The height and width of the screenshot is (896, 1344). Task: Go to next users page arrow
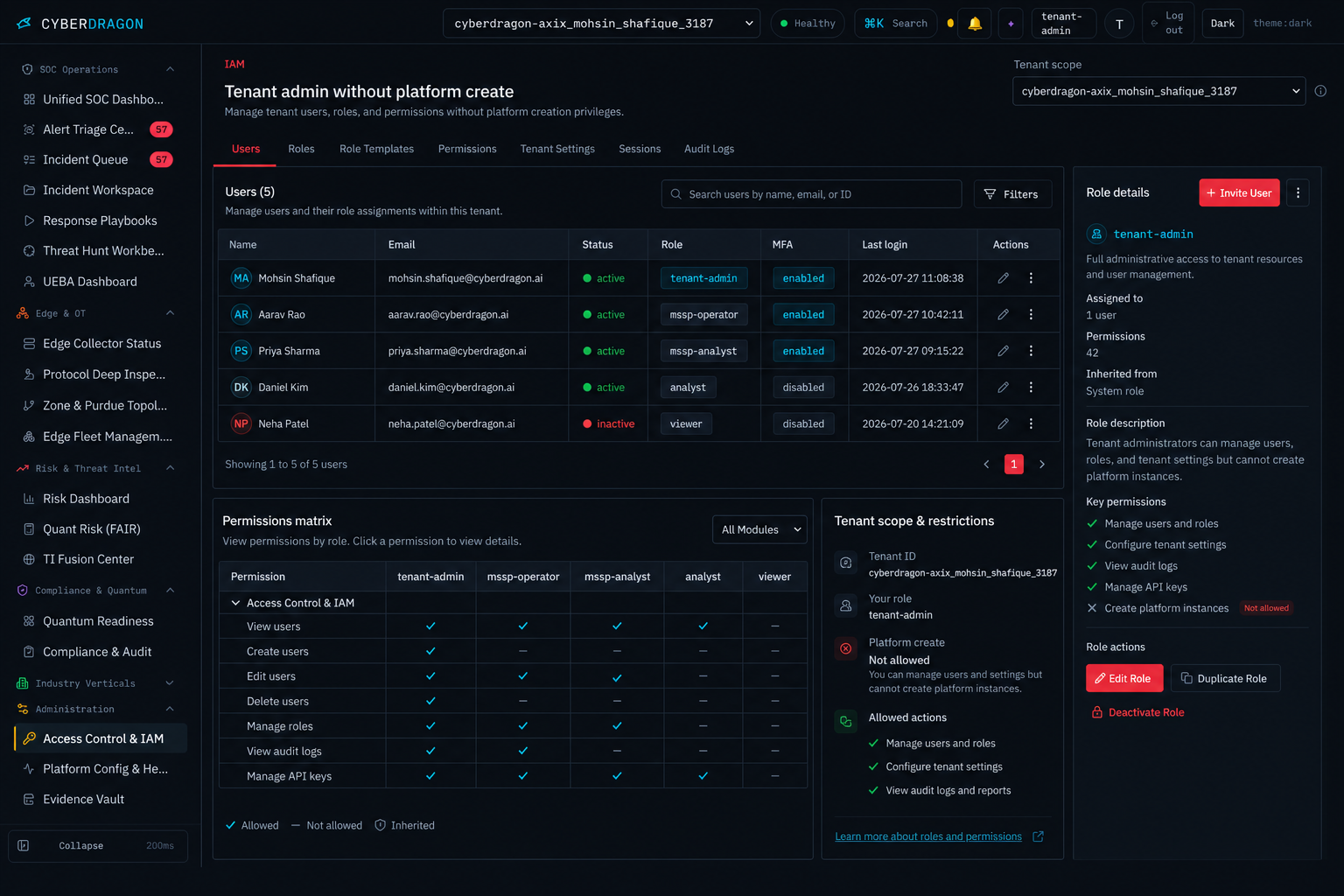coord(1042,465)
